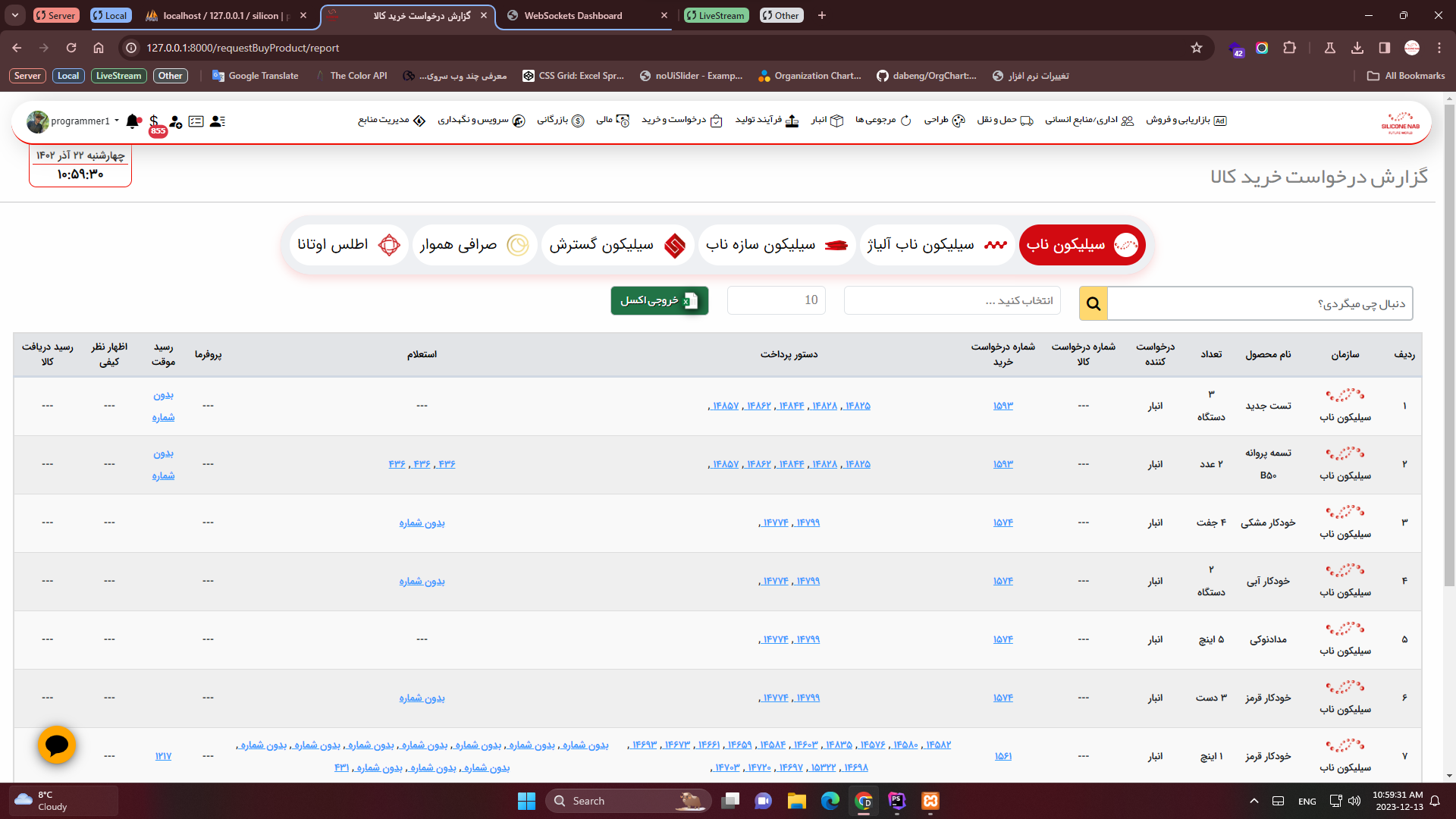Click the page size field showing 10
The height and width of the screenshot is (819, 1456).
point(776,300)
